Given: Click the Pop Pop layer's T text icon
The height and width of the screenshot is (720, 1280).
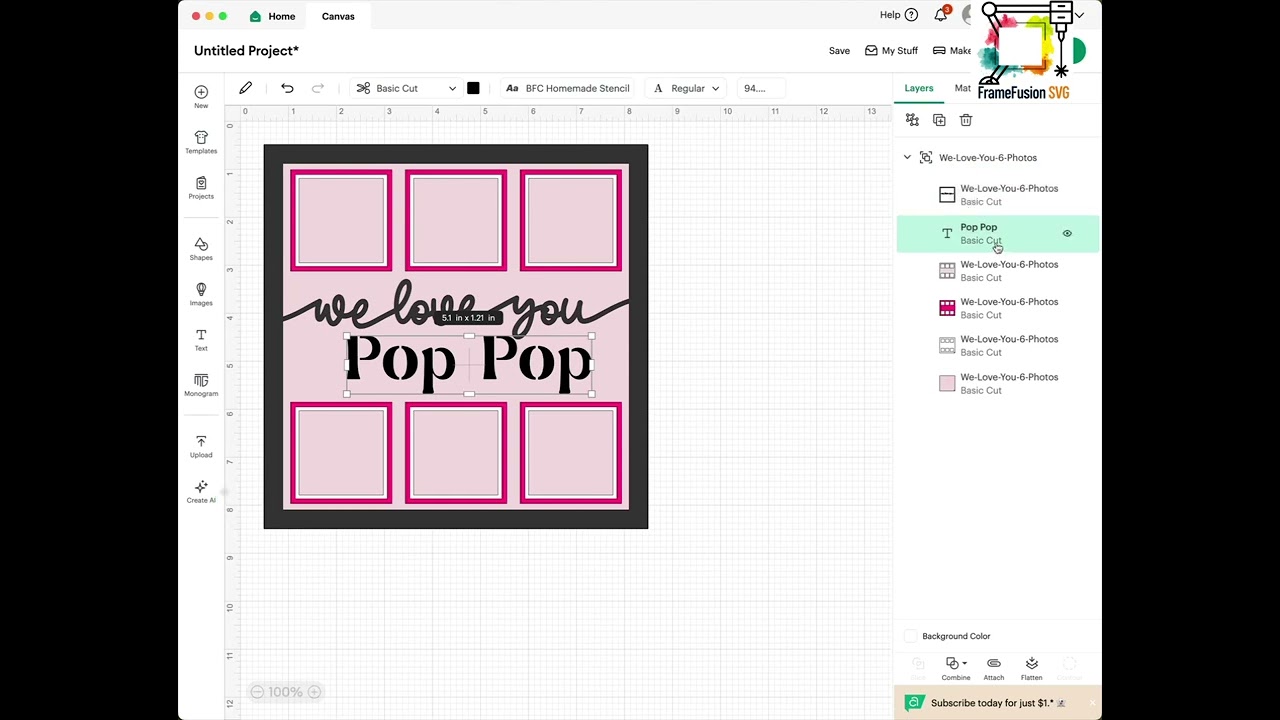Looking at the screenshot, I should point(947,234).
